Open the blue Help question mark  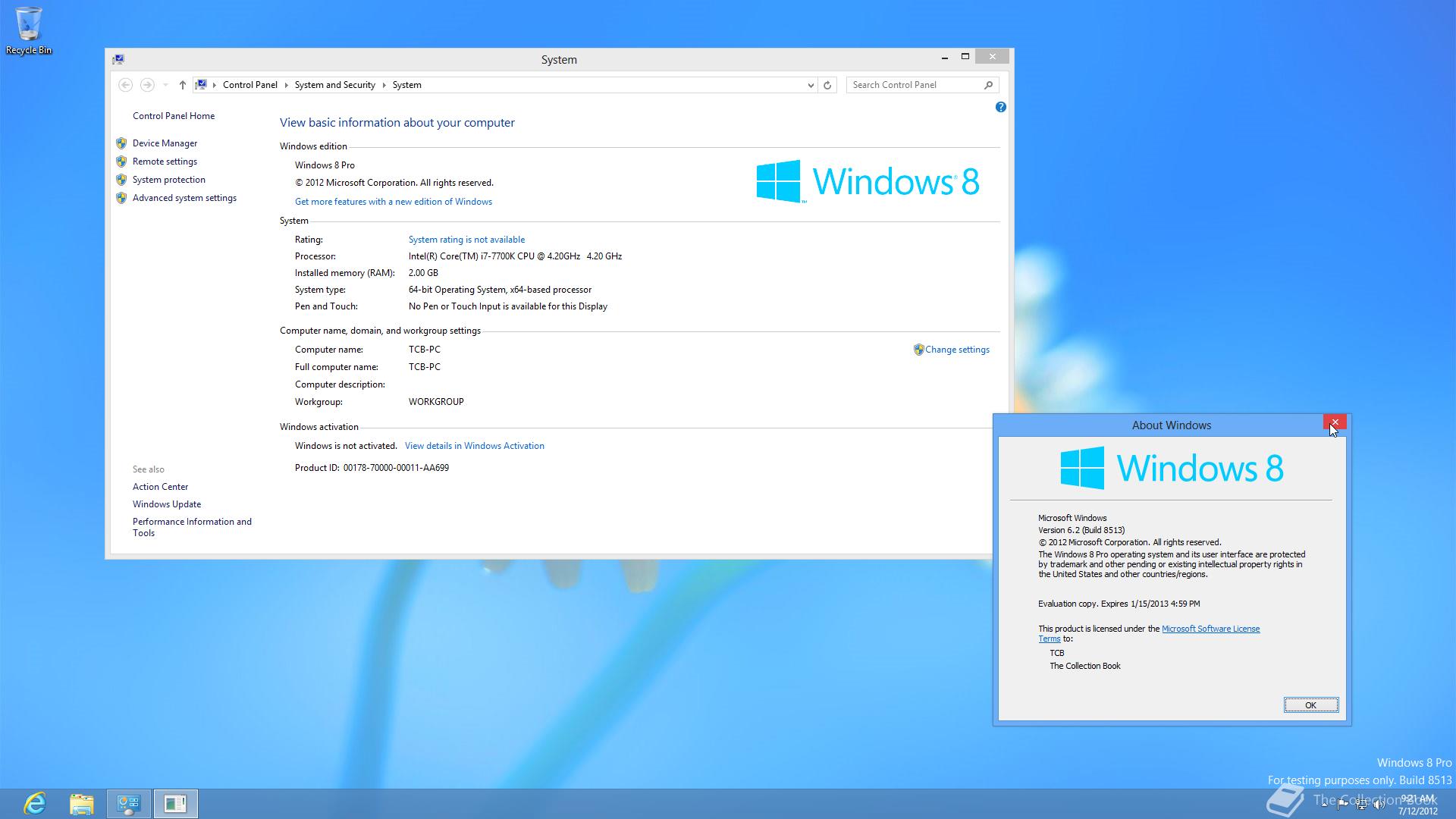1000,107
